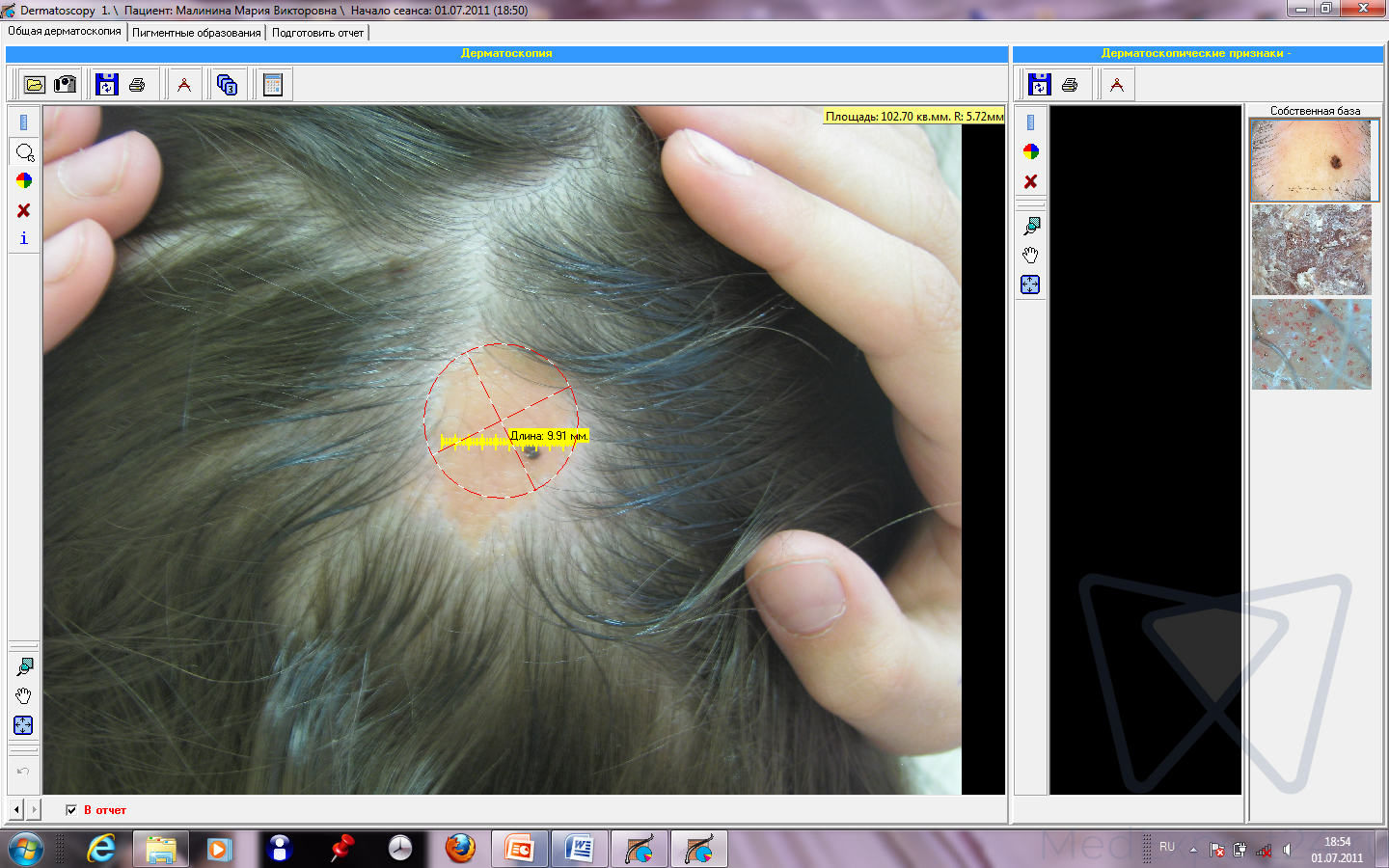Click the compass measure icon in the right toolbar

[1117, 85]
